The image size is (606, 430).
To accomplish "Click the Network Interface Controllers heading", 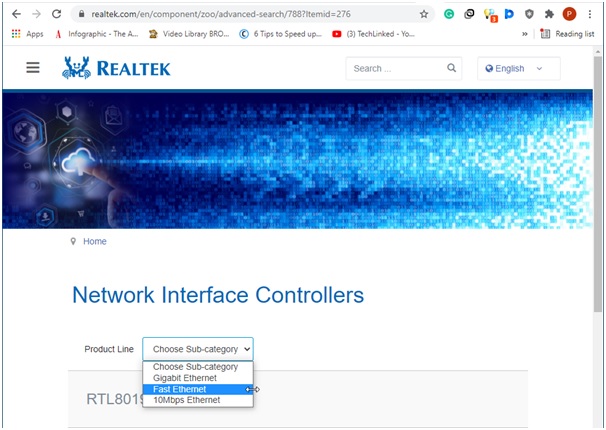I will pyautogui.click(x=218, y=295).
